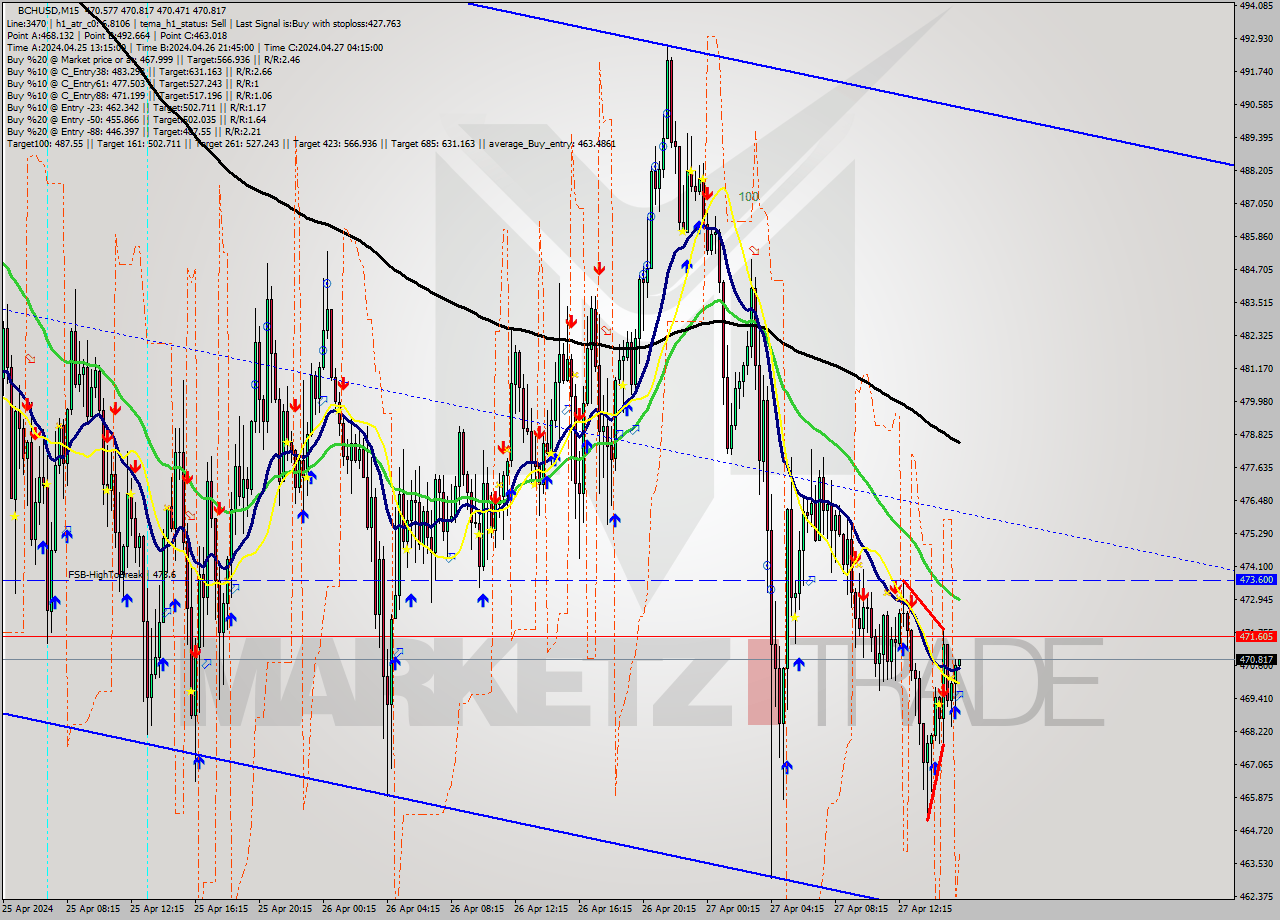
Task: Click the '25 Apr 12:15' time axis label
Action: click(157, 910)
